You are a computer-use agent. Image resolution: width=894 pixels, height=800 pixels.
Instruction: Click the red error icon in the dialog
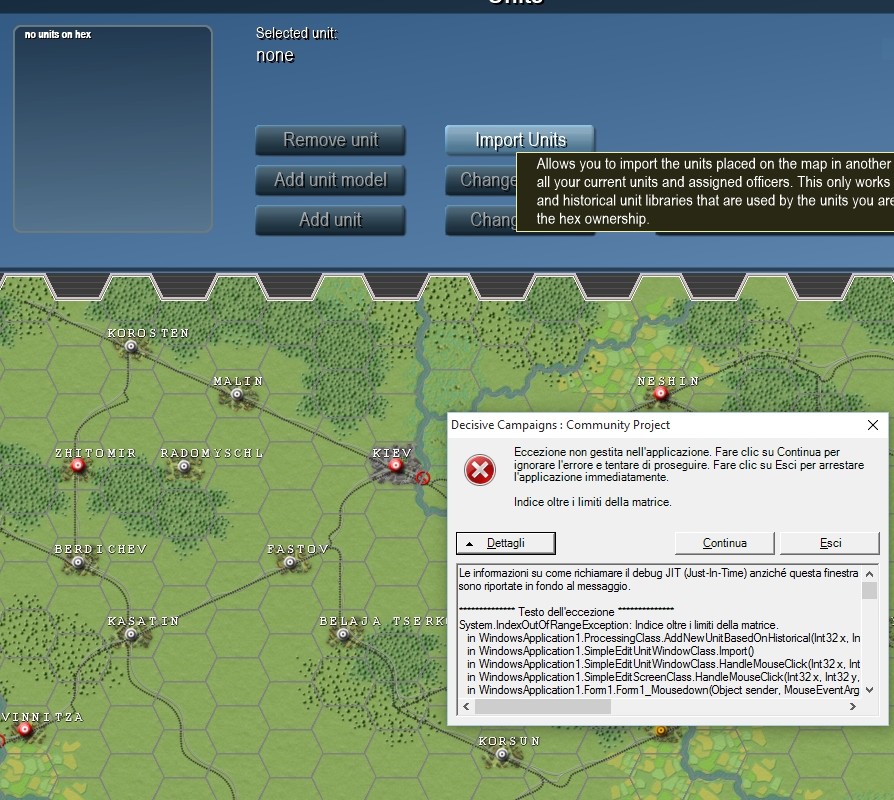click(480, 470)
